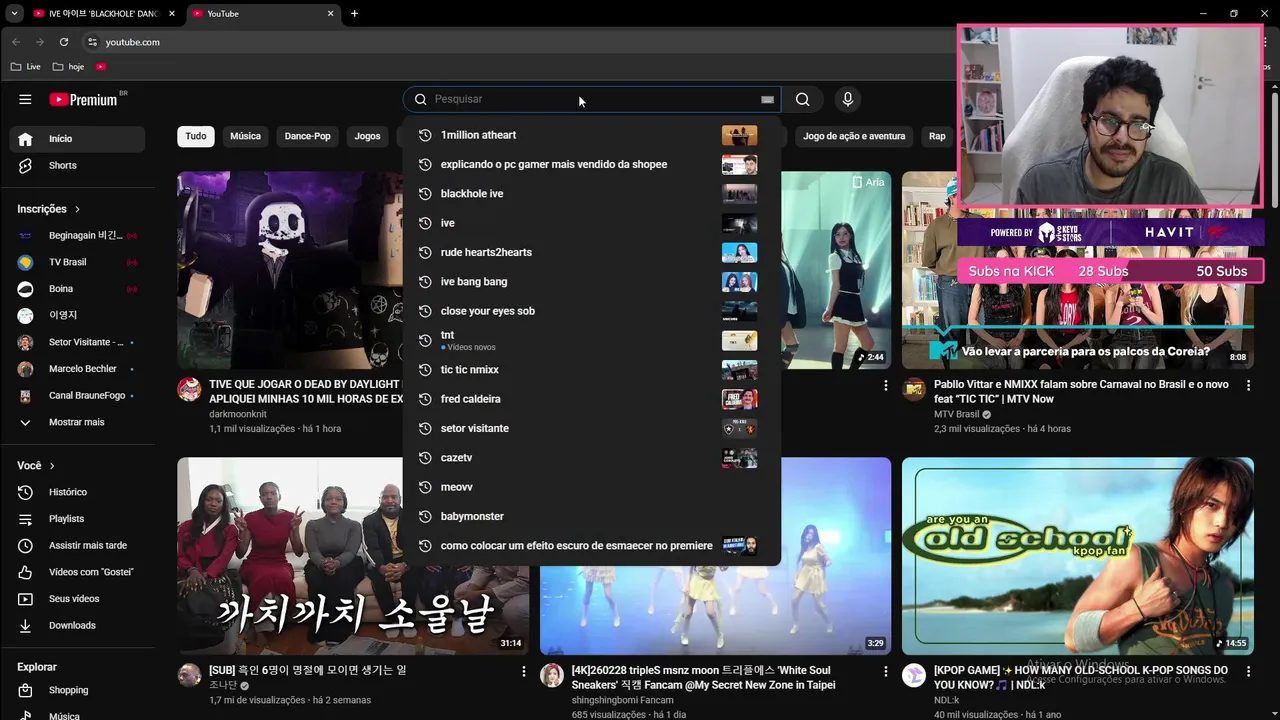Image resolution: width=1280 pixels, height=720 pixels.
Task: Open Beginagain channel subscription
Action: [77, 235]
